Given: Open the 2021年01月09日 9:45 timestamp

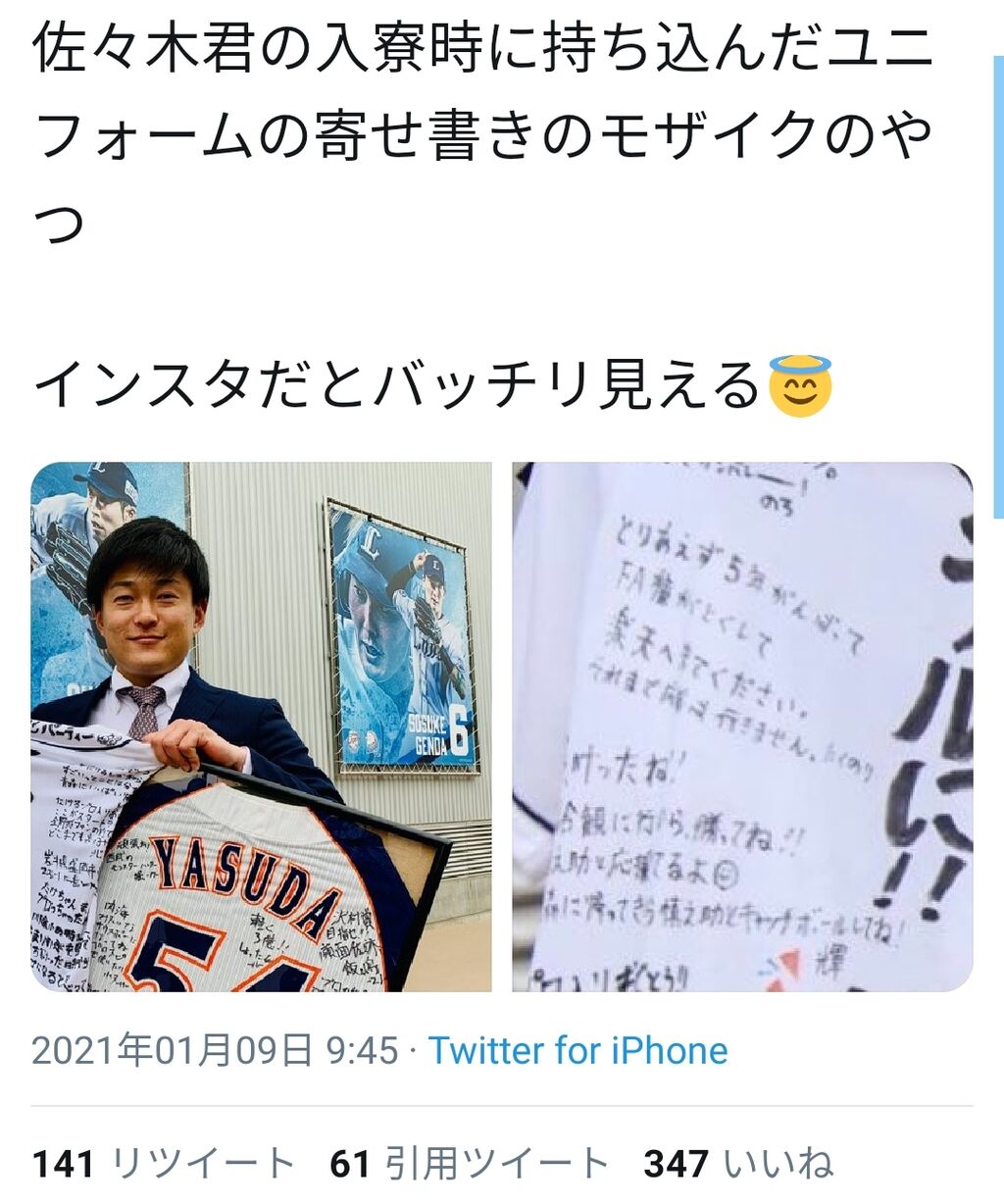Looking at the screenshot, I should tap(215, 1051).
